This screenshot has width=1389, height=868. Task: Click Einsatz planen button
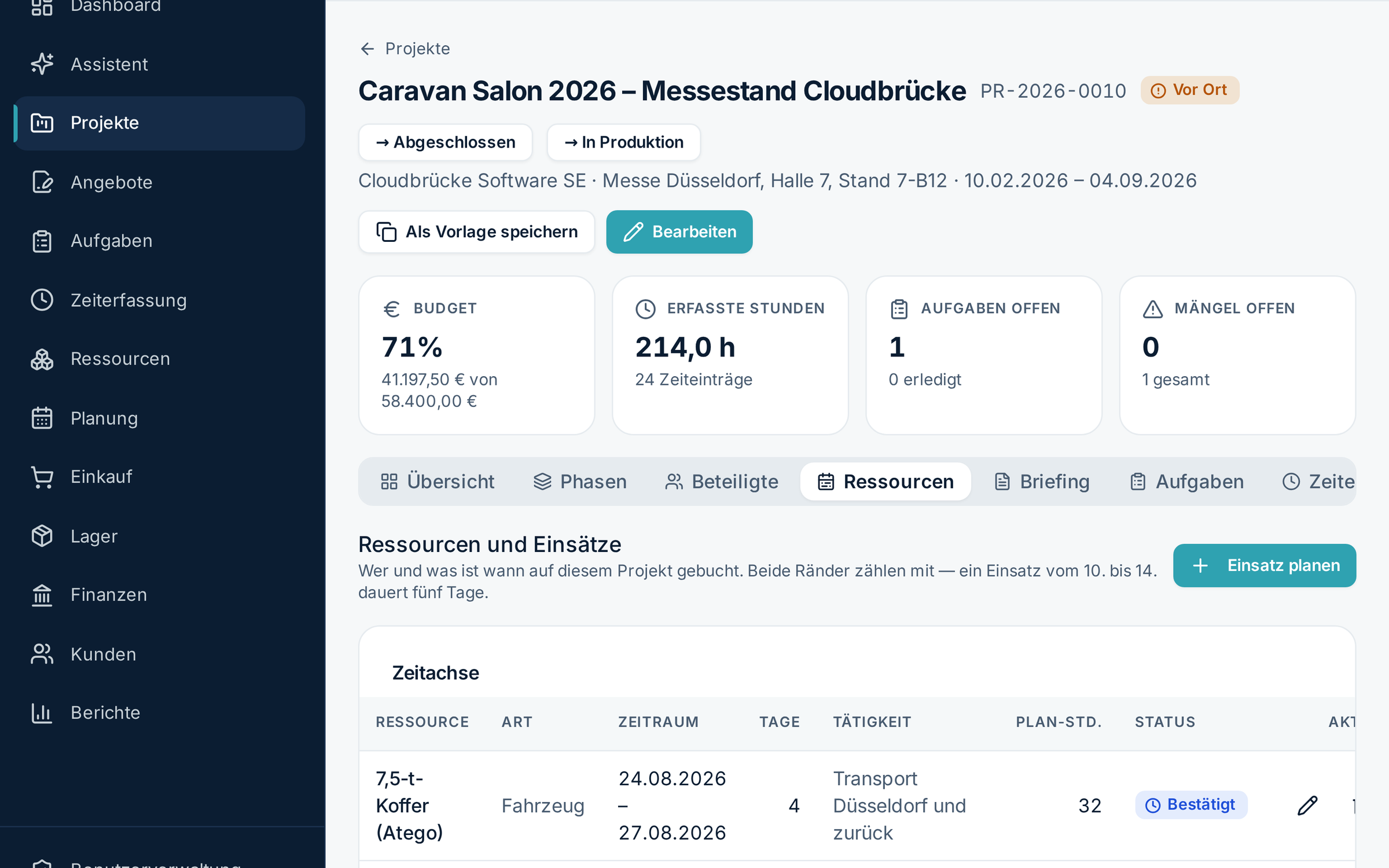click(x=1265, y=565)
